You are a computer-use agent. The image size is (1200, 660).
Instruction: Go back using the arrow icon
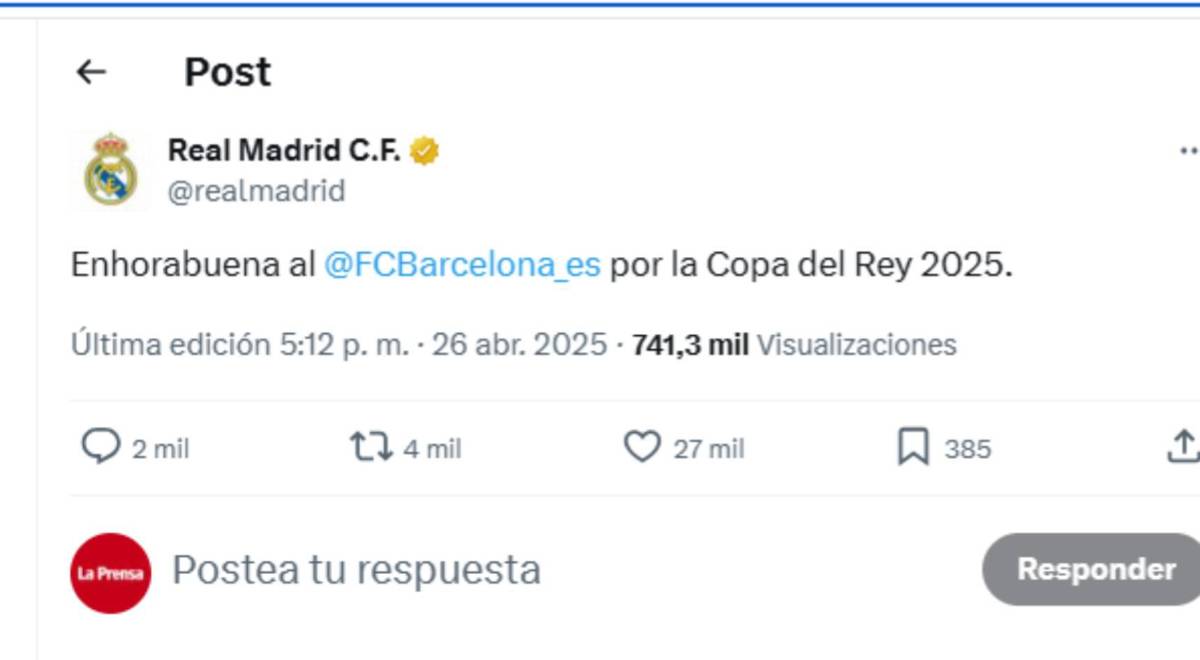92,71
